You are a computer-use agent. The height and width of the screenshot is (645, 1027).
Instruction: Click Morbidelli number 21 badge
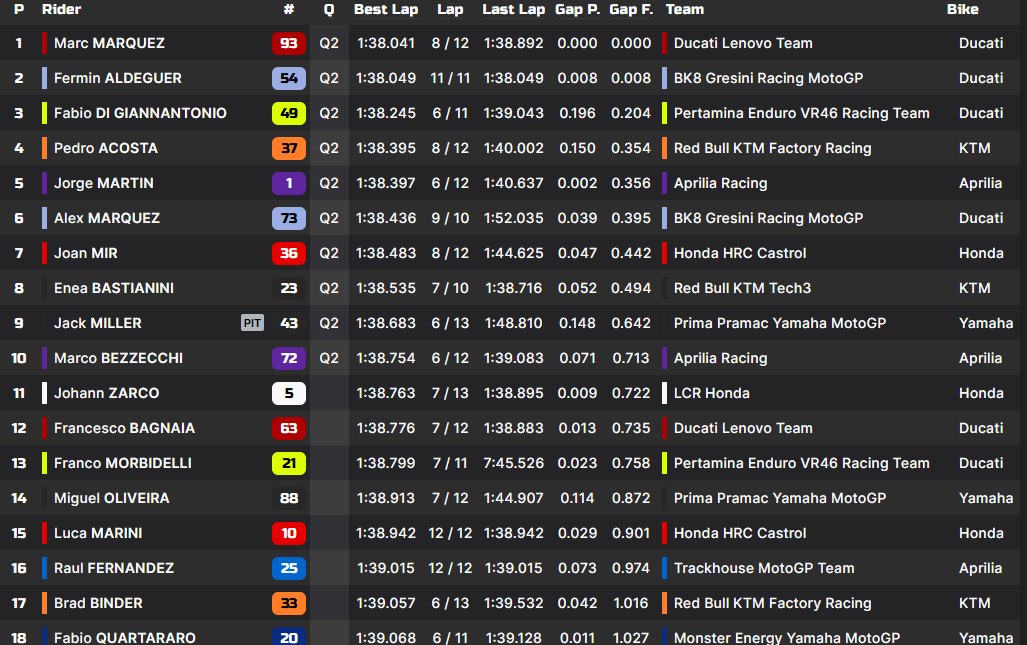pyautogui.click(x=289, y=464)
